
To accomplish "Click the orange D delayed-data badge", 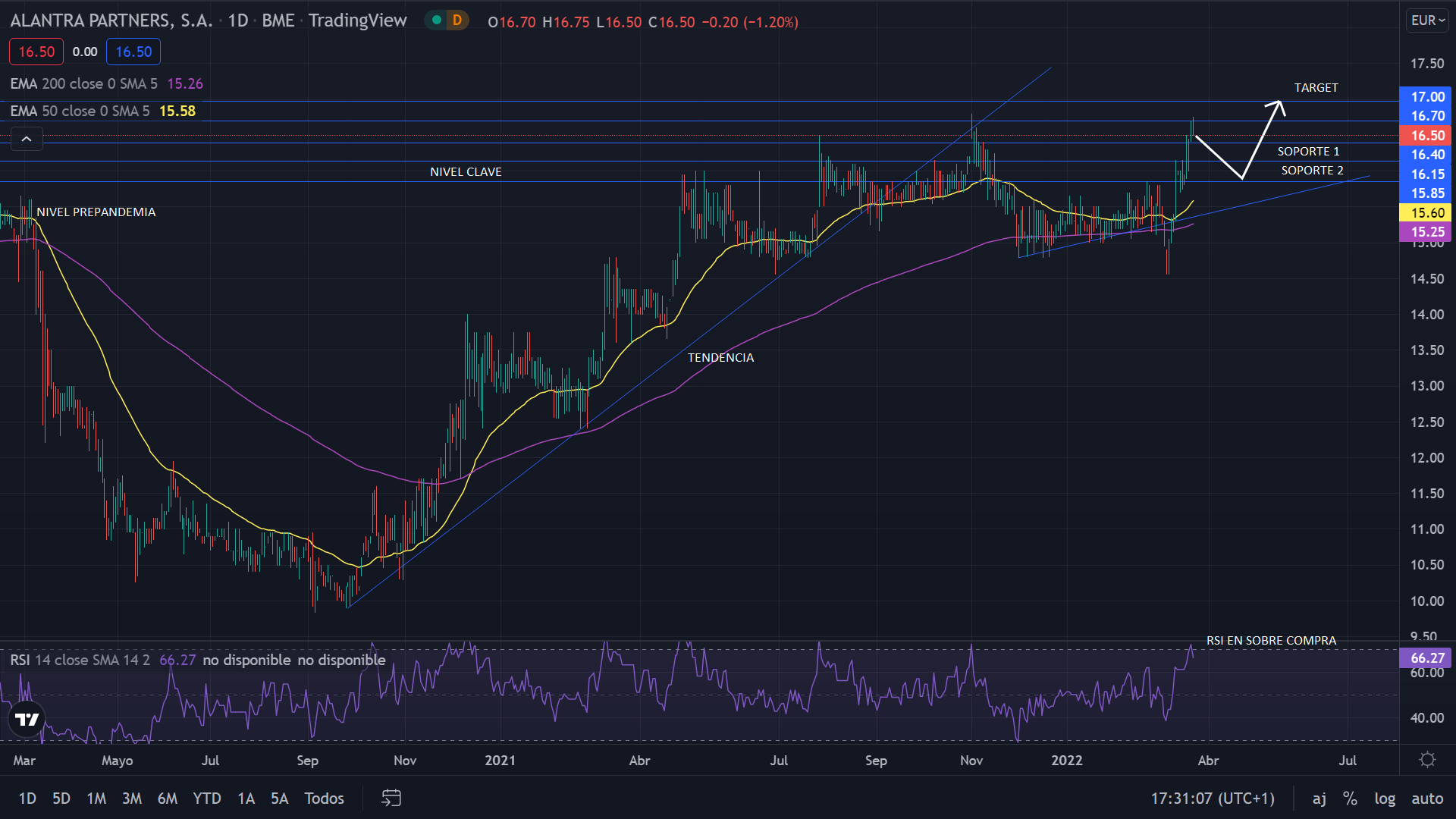I will click(x=457, y=20).
